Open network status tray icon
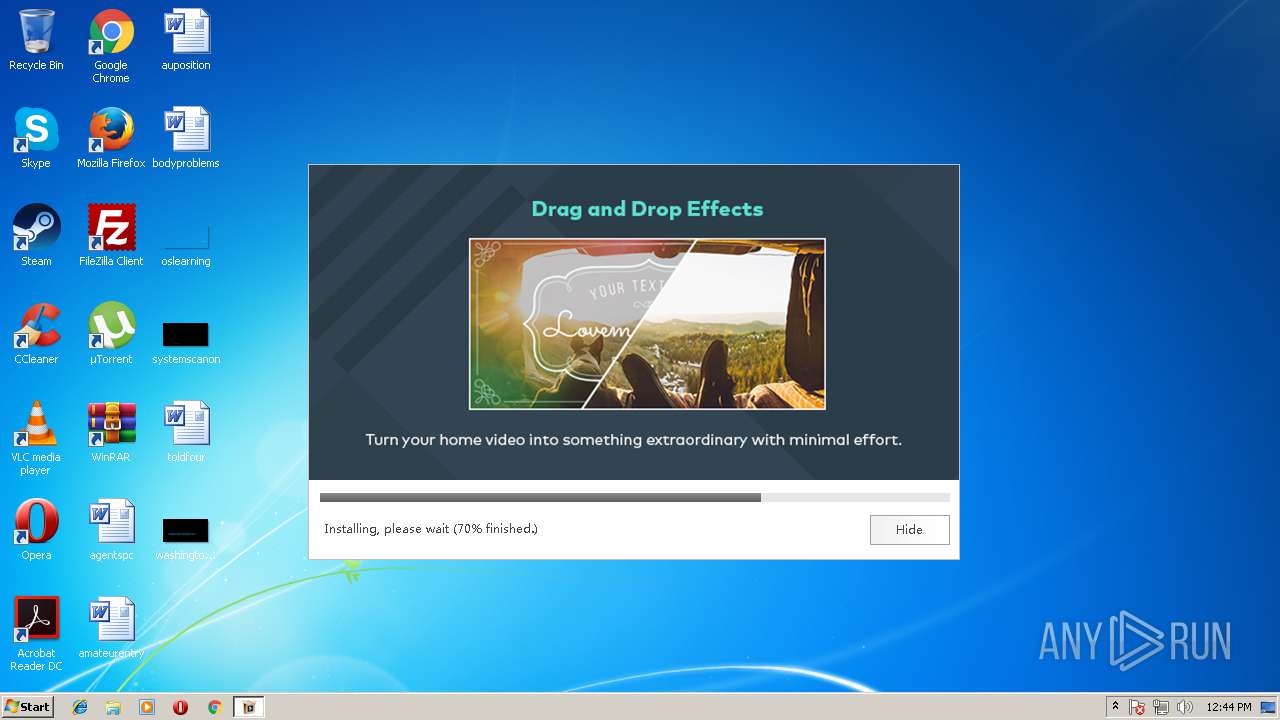 pos(1161,707)
